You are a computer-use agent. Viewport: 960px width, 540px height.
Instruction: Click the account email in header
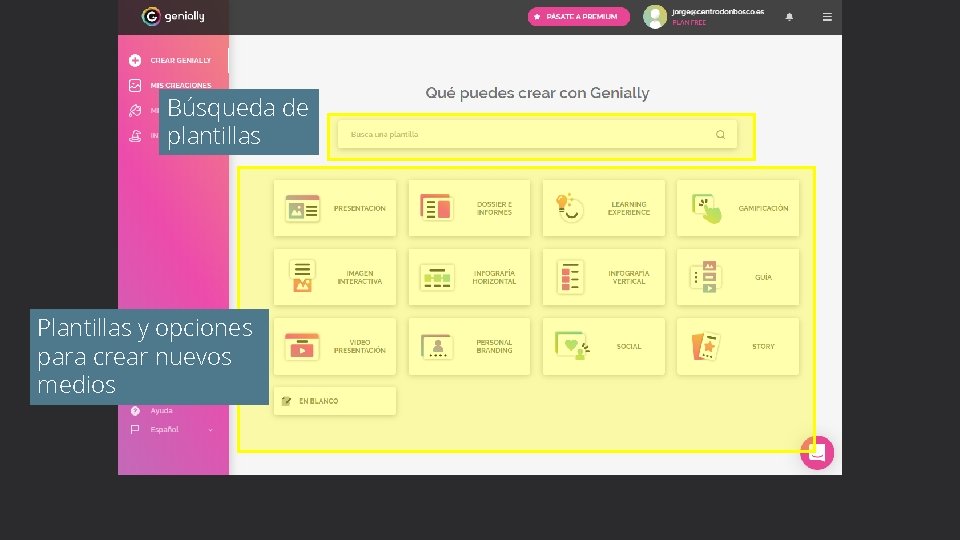pyautogui.click(x=718, y=12)
